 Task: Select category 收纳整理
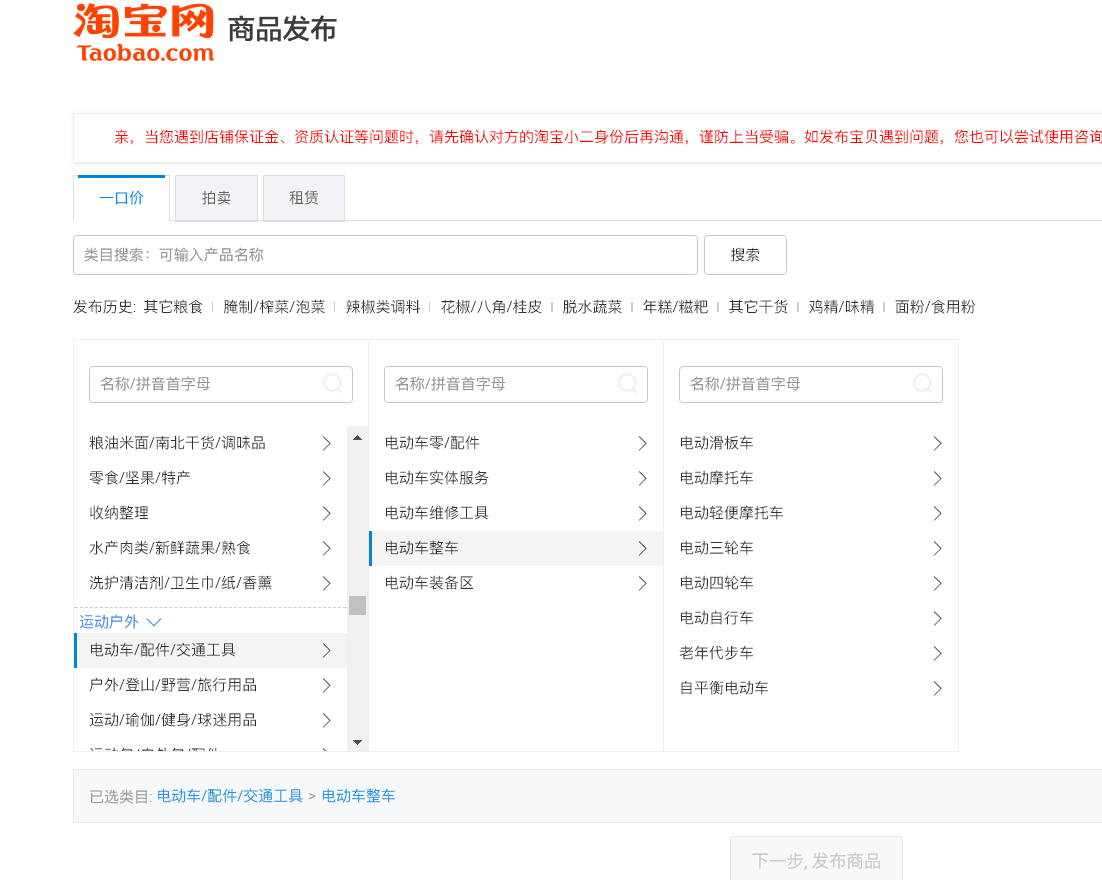[x=211, y=513]
